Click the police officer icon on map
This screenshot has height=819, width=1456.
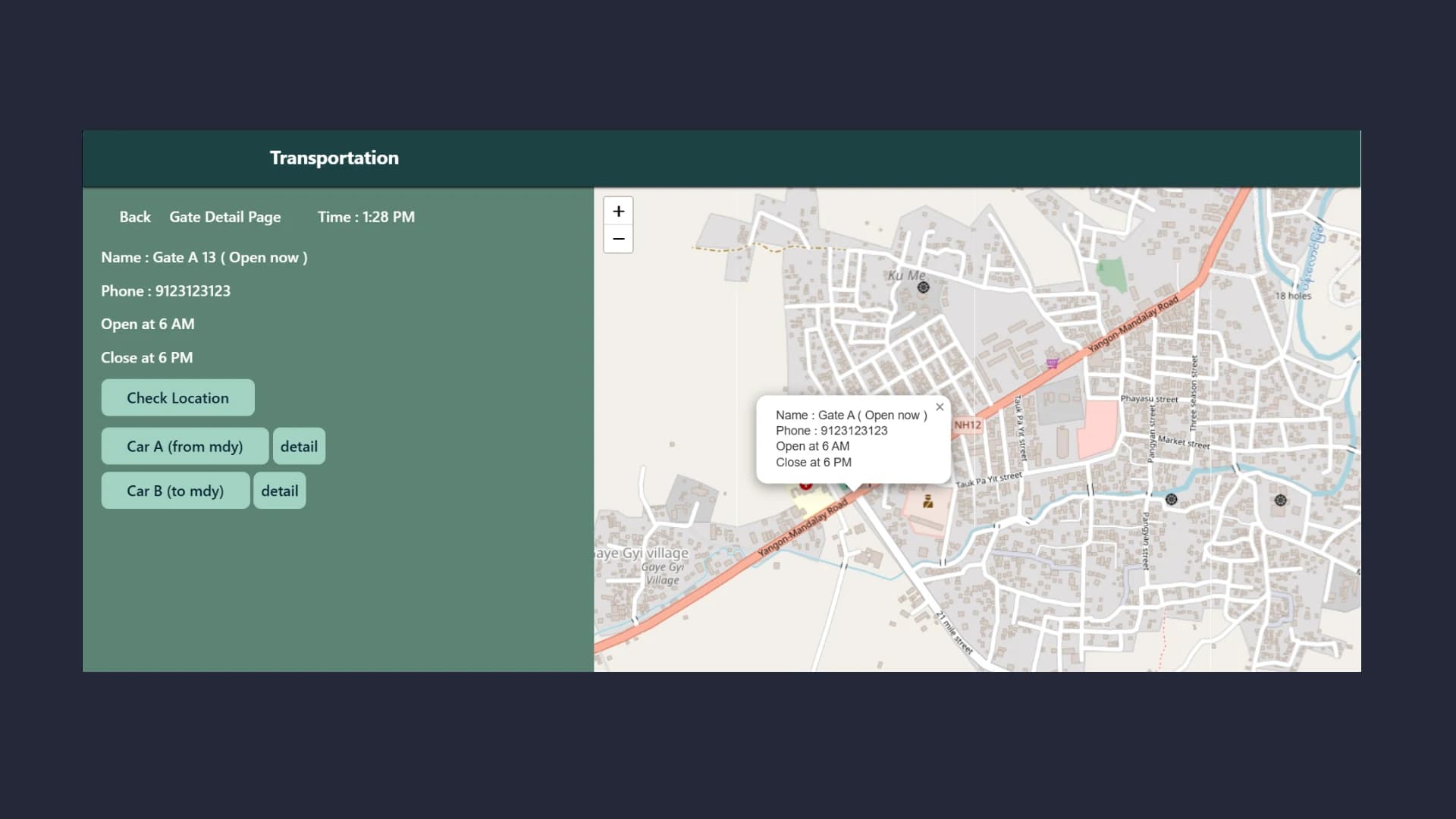pos(927,501)
